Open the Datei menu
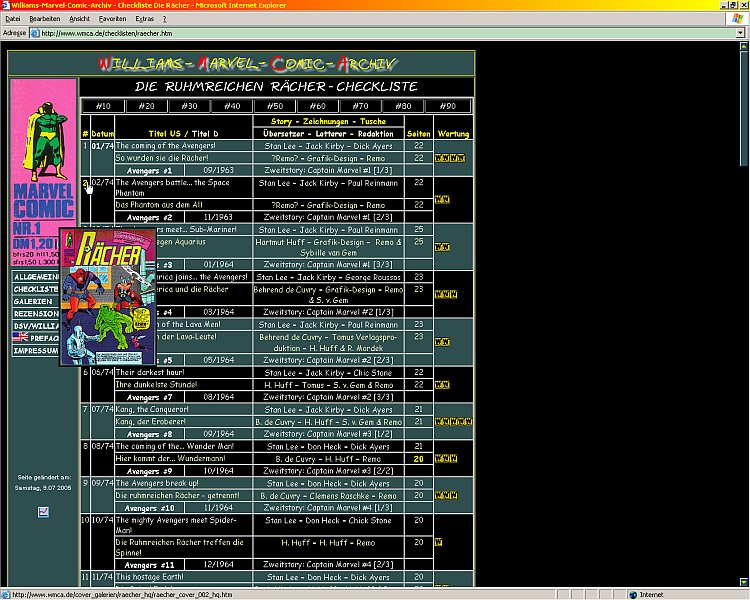Screen dimensions: 750x600 point(12,19)
